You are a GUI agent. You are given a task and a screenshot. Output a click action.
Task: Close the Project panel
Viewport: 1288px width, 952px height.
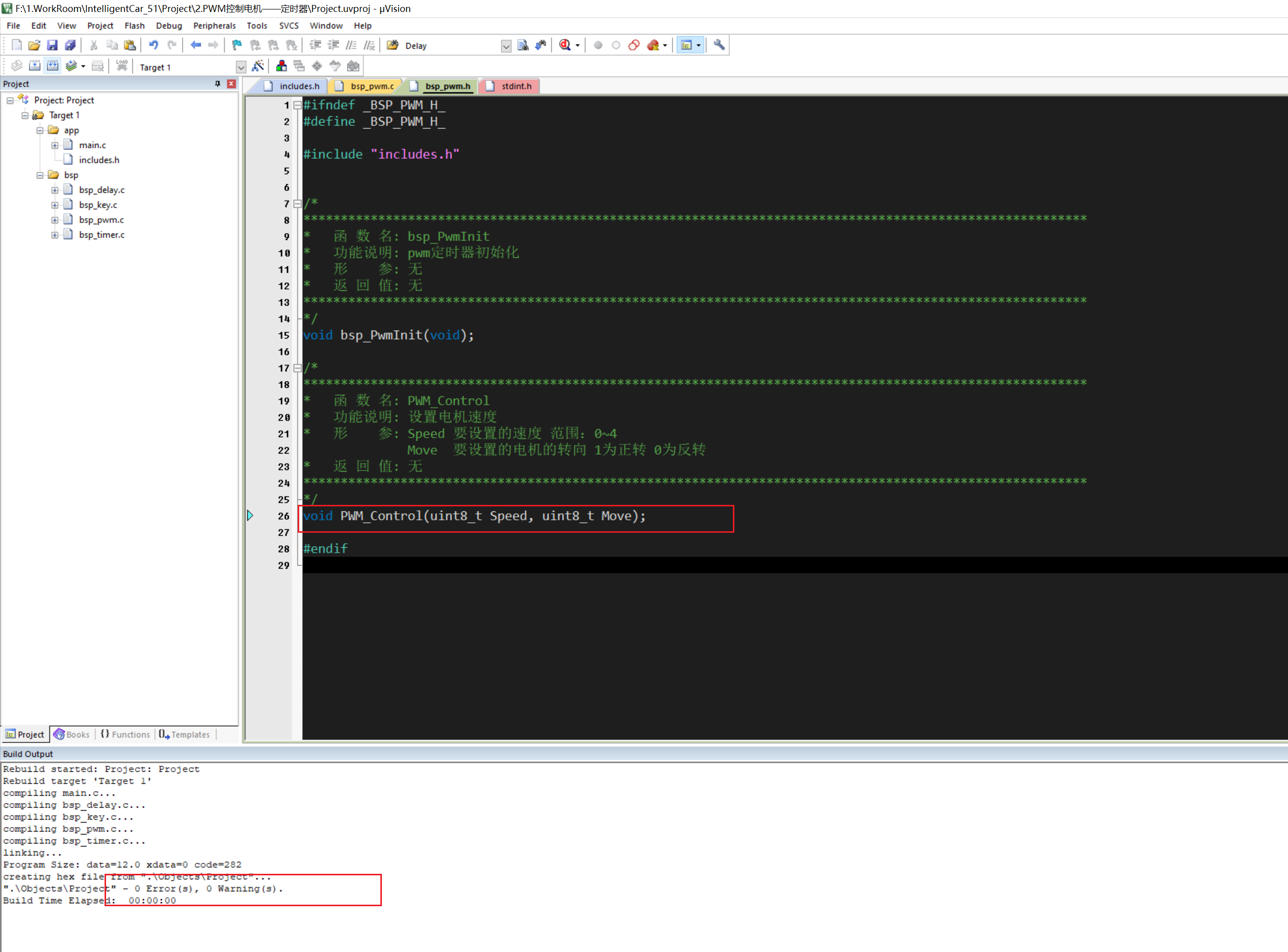click(232, 84)
